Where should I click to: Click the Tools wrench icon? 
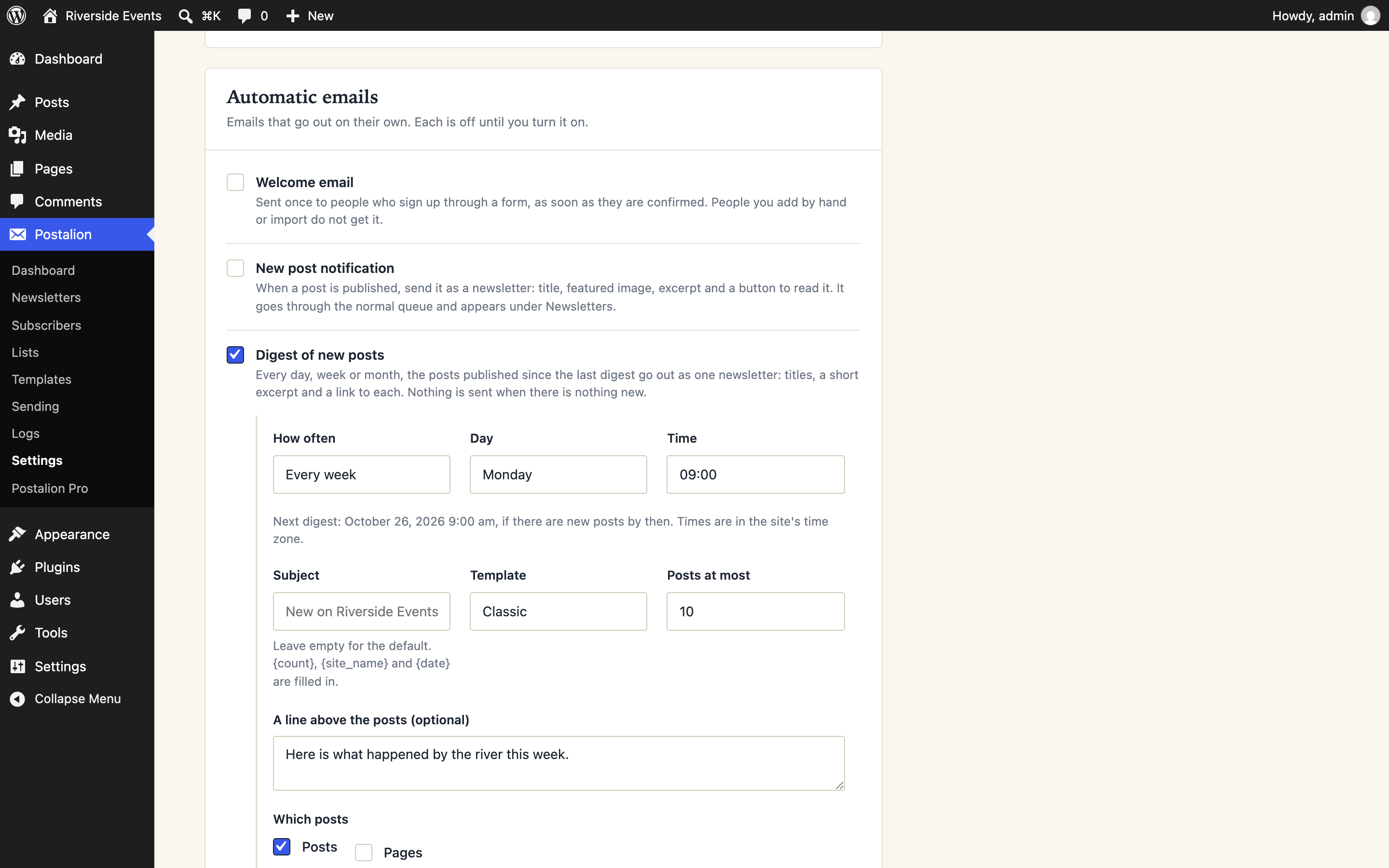click(18, 633)
